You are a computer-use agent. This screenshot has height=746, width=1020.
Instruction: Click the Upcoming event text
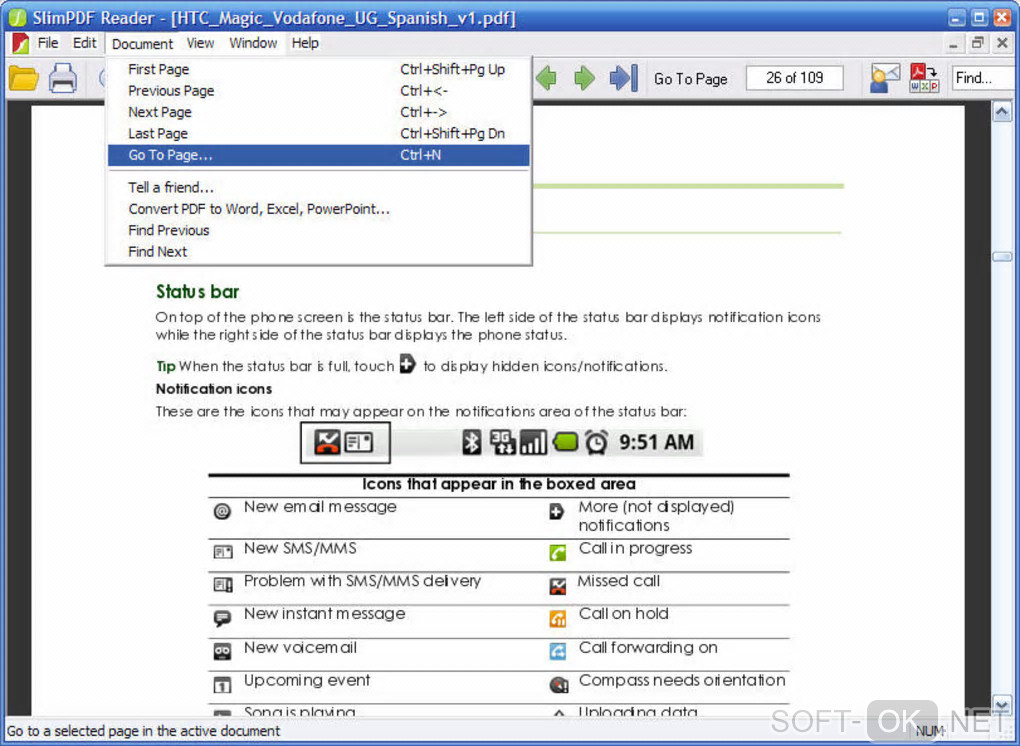click(x=307, y=680)
